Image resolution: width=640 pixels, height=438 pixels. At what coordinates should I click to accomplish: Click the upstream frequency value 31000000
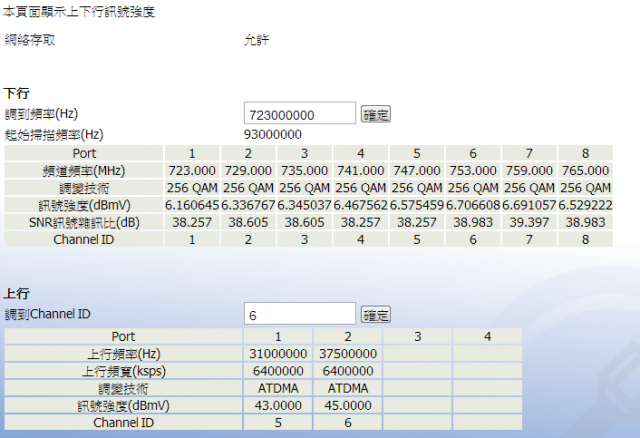tap(278, 354)
